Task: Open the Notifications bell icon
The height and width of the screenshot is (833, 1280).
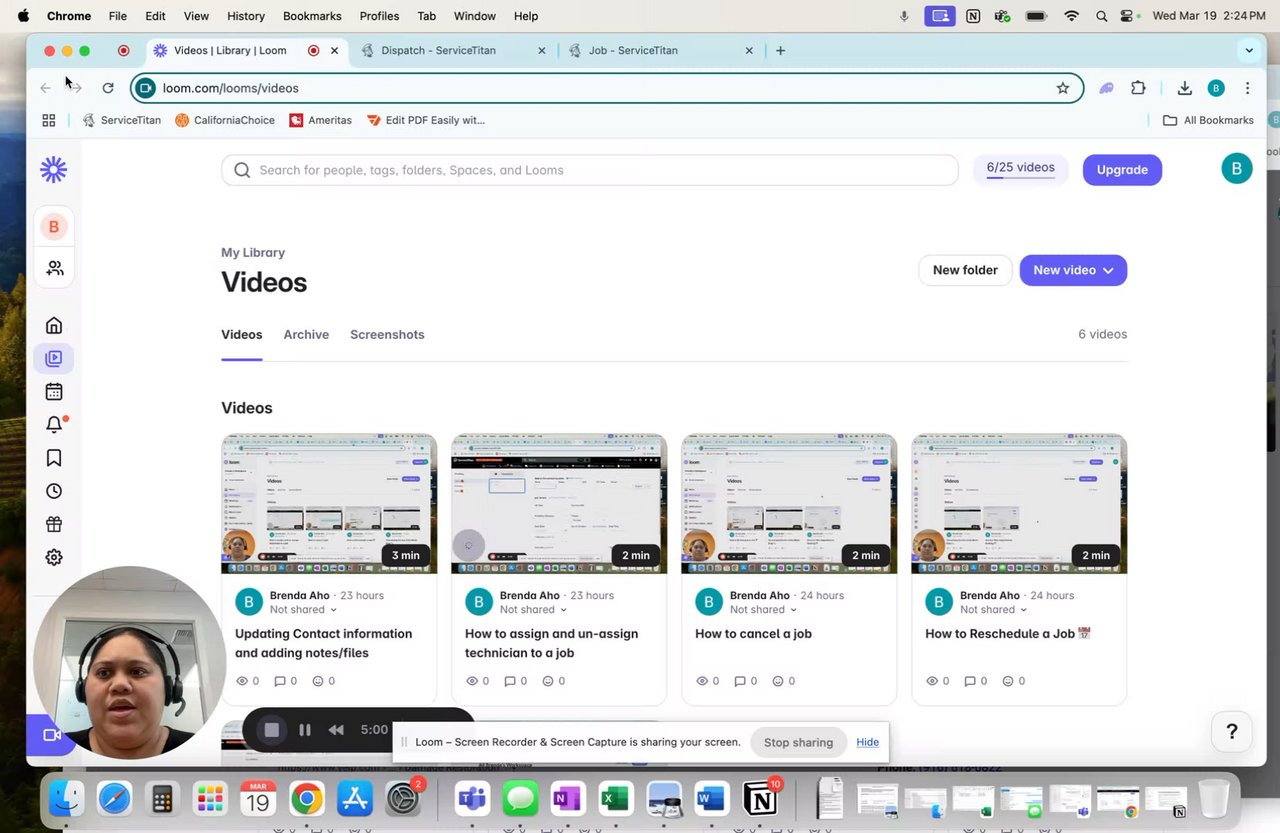Action: click(54, 425)
